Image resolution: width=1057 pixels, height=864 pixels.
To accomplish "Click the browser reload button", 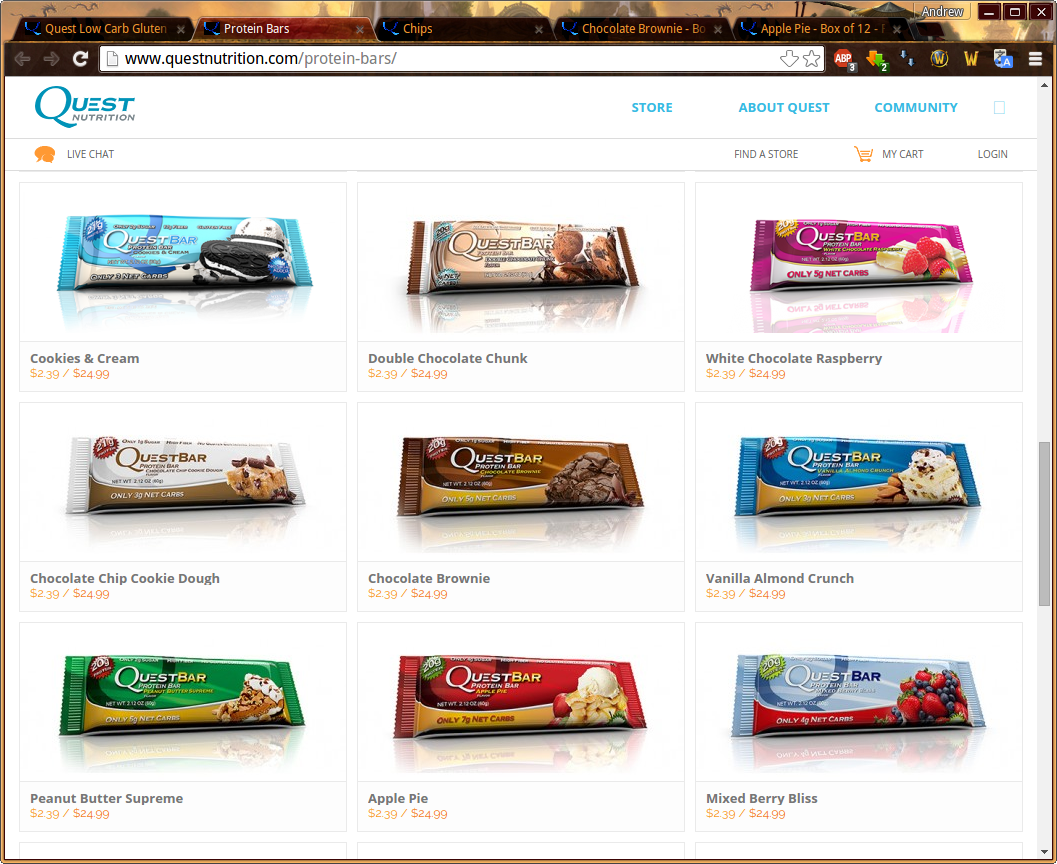I will [80, 59].
